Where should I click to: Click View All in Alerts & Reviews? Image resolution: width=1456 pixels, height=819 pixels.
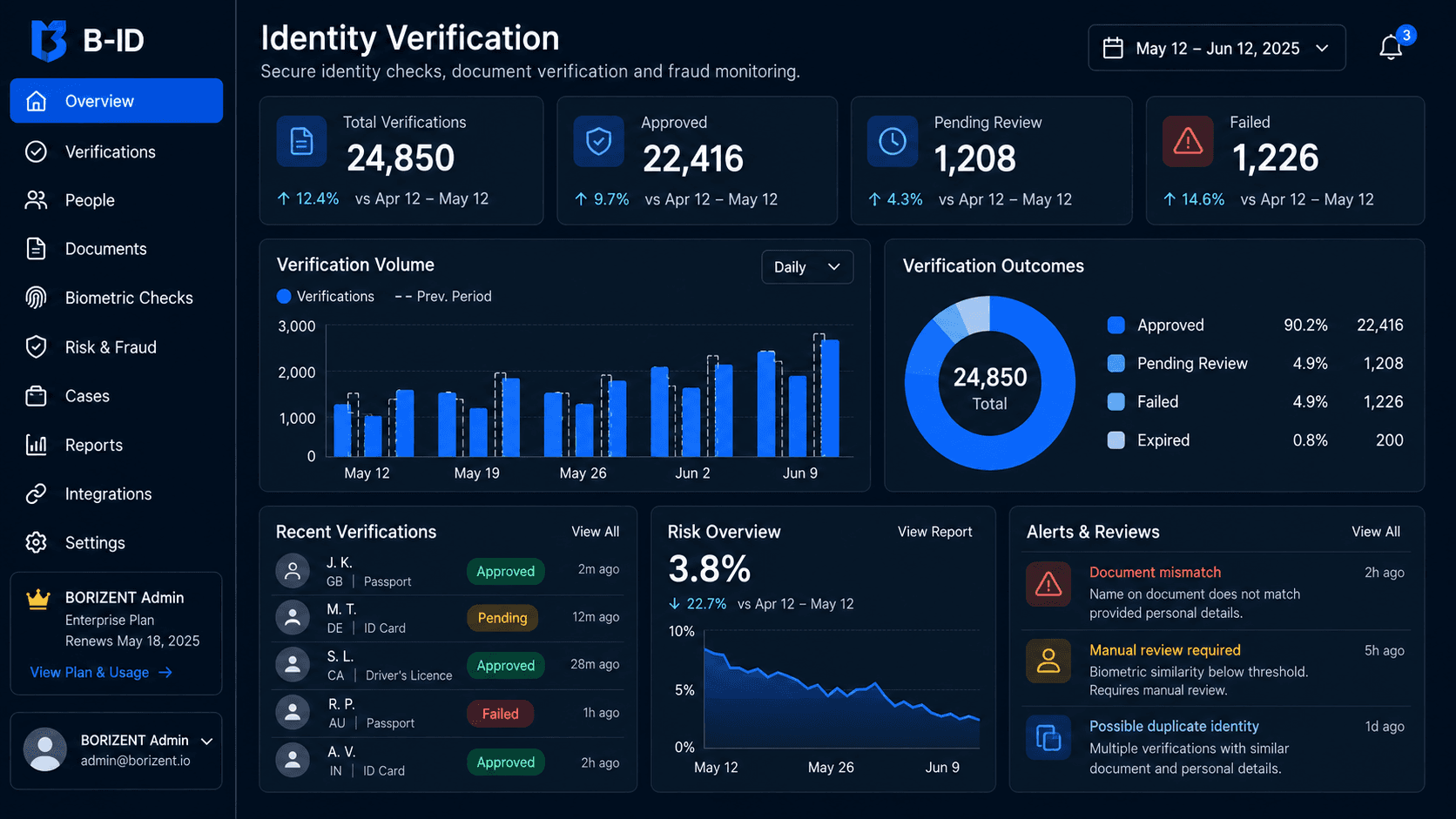1376,532
